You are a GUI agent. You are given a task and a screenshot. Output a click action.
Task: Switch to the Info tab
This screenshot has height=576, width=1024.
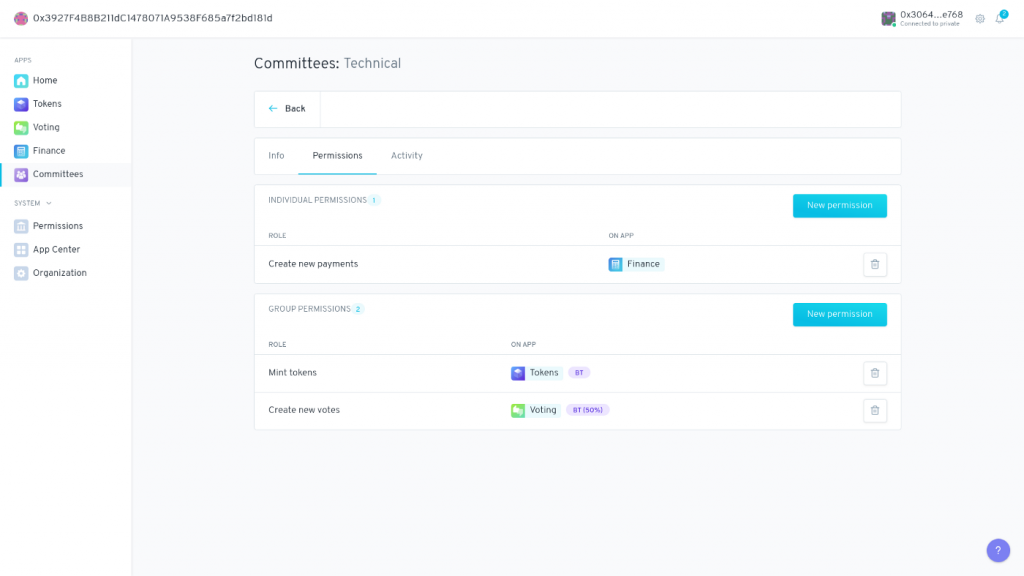click(x=276, y=156)
